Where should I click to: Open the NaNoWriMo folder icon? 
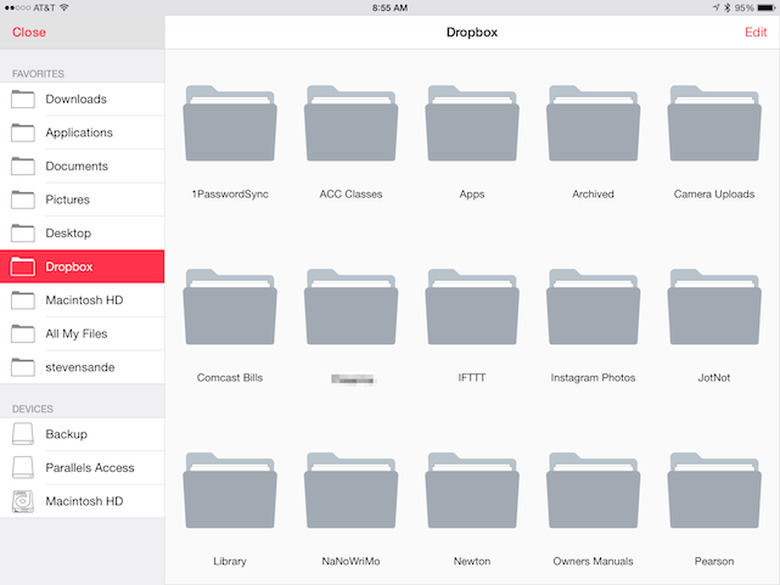[x=351, y=490]
